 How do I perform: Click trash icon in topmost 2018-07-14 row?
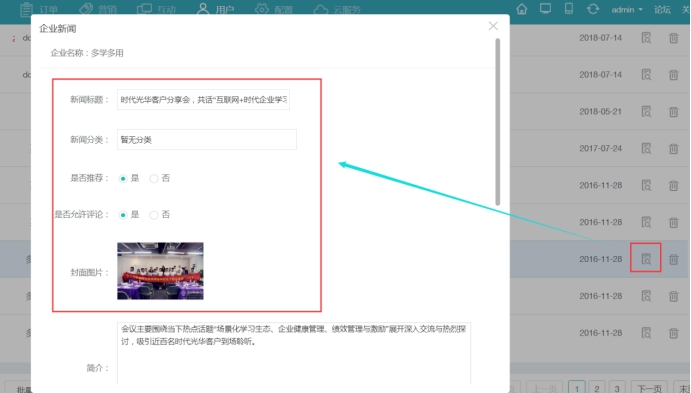pos(673,38)
